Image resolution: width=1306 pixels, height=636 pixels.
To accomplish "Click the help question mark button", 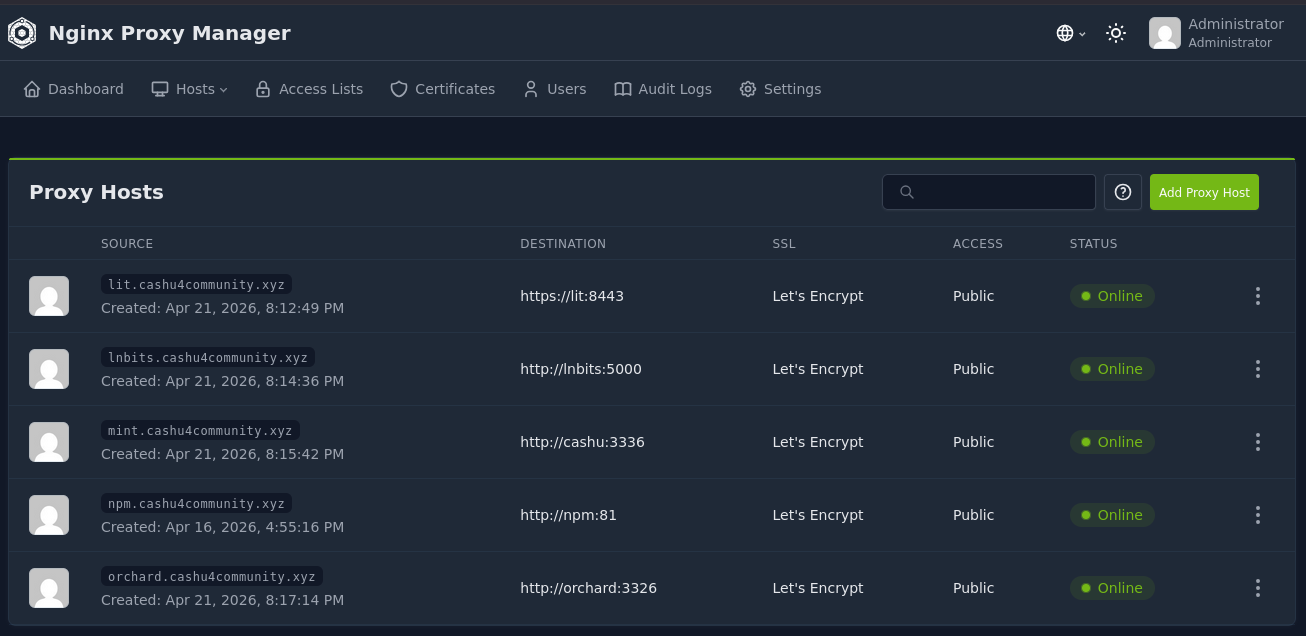I will 1123,192.
